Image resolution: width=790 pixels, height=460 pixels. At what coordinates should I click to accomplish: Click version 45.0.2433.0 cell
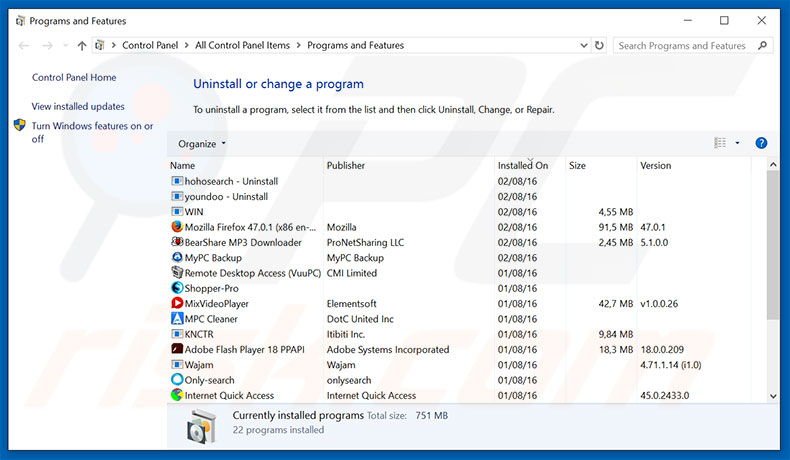point(665,396)
